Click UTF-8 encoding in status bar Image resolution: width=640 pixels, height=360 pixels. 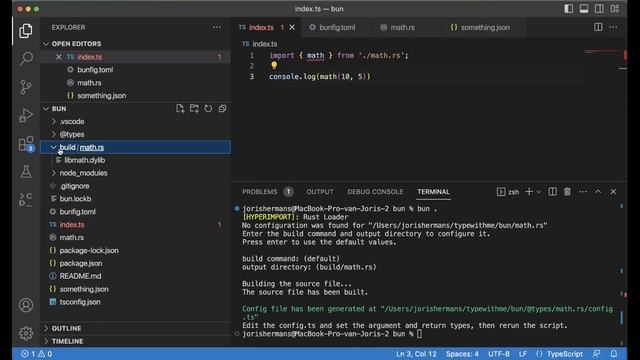[499, 354]
